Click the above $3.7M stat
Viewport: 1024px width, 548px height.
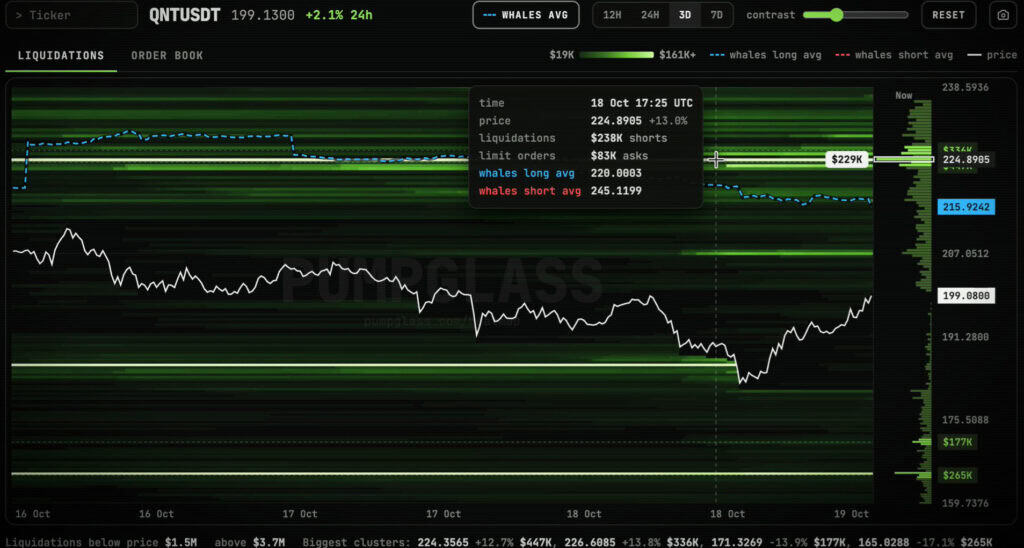click(249, 542)
